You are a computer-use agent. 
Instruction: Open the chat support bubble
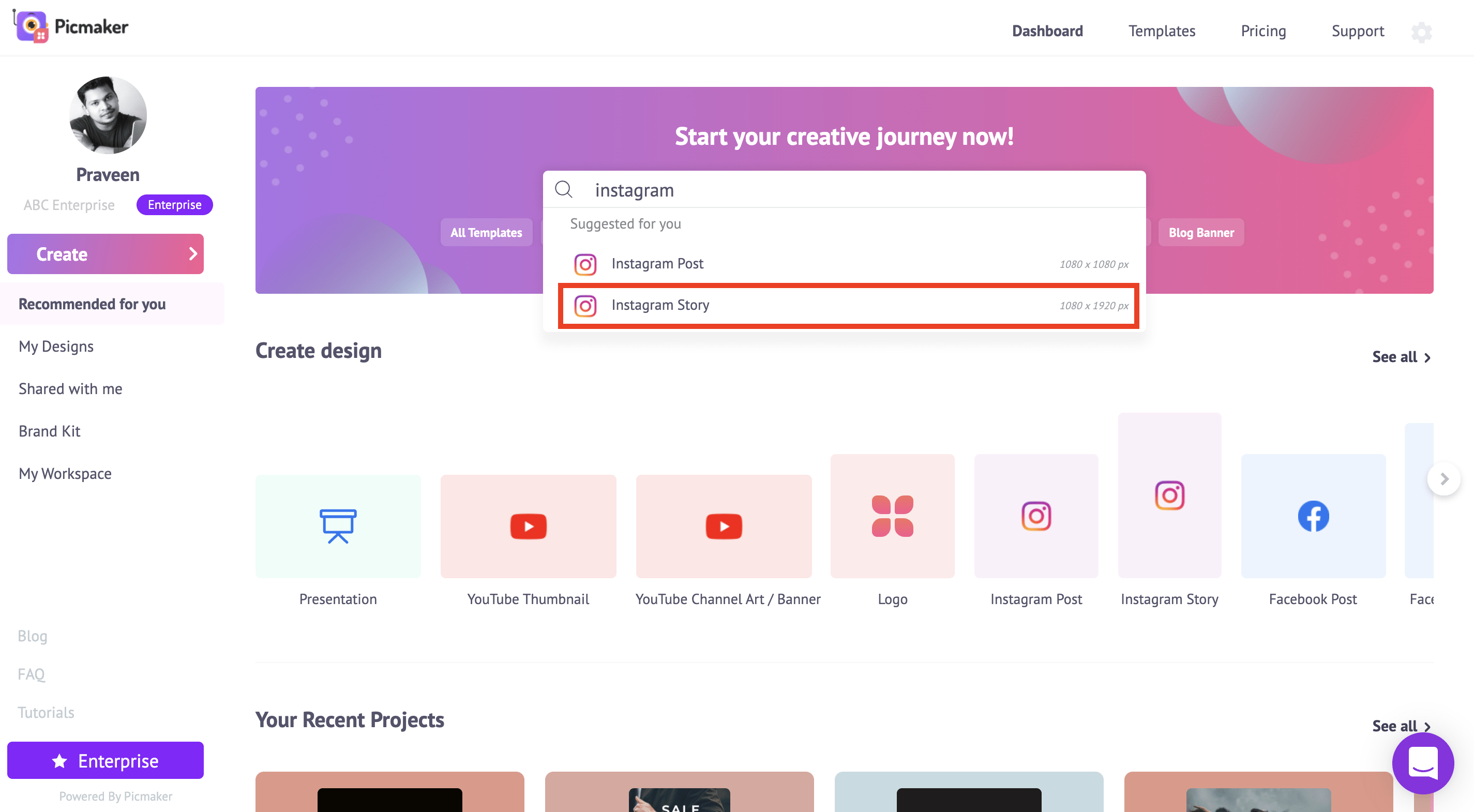[1422, 763]
